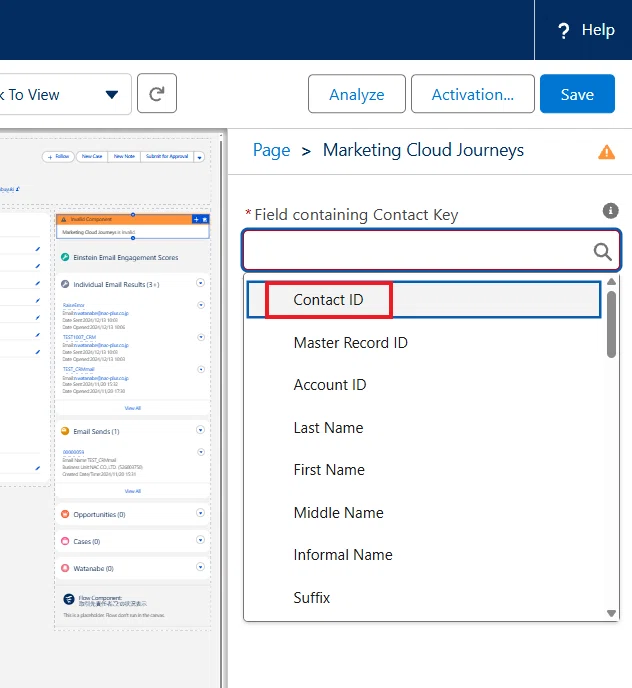632x688 pixels.
Task: Open the 00000059 email send link
Action: [x=73, y=452]
